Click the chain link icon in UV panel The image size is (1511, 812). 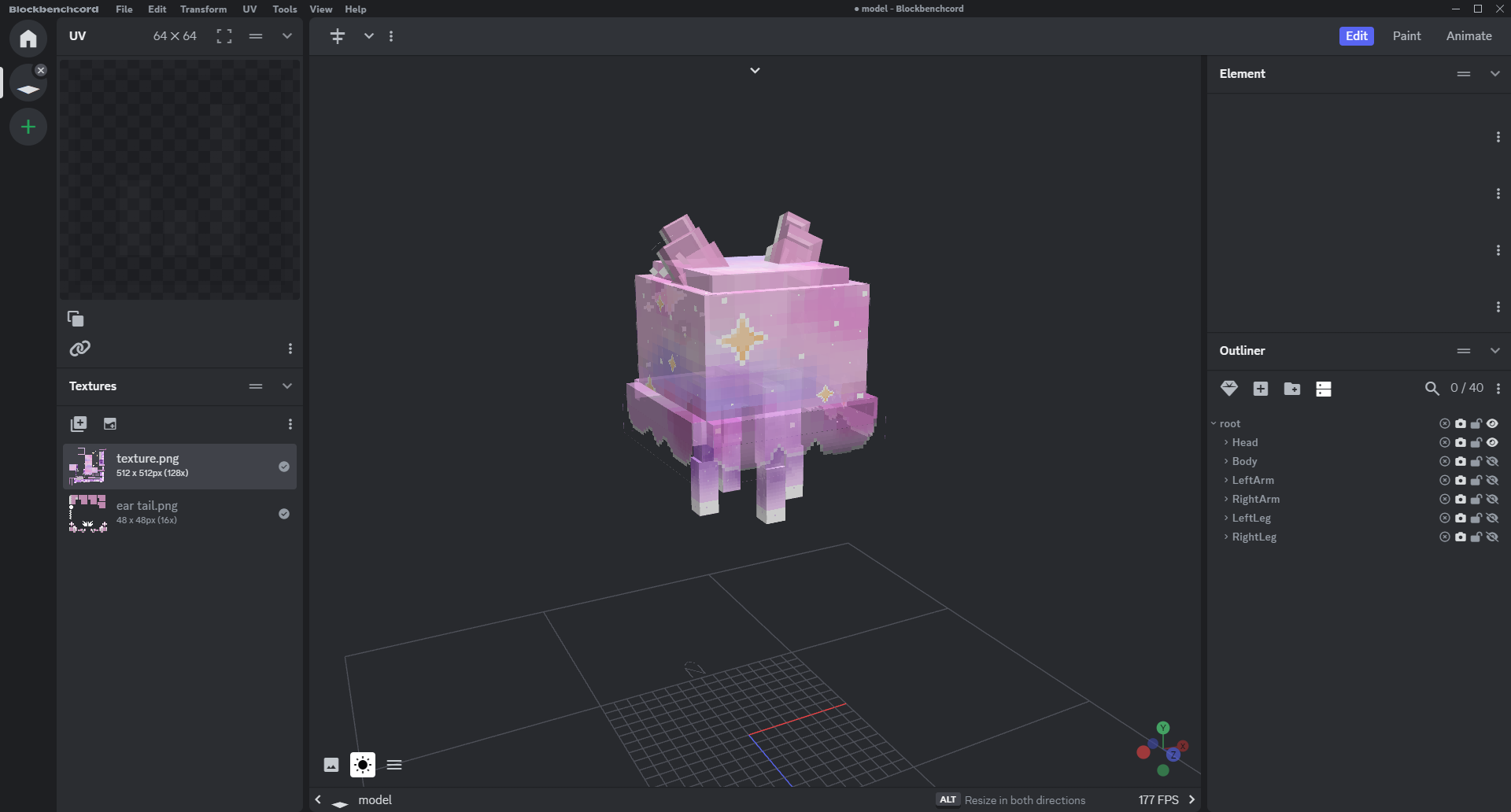[x=79, y=349]
